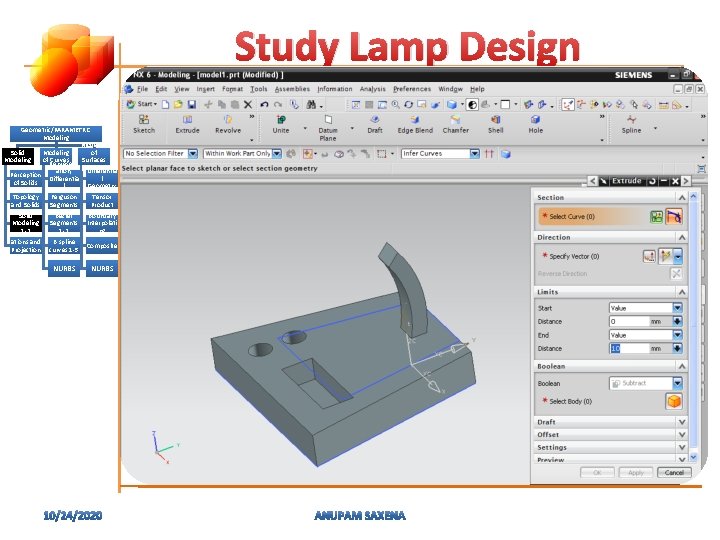Click the Zoom magnifier icon

[395, 105]
